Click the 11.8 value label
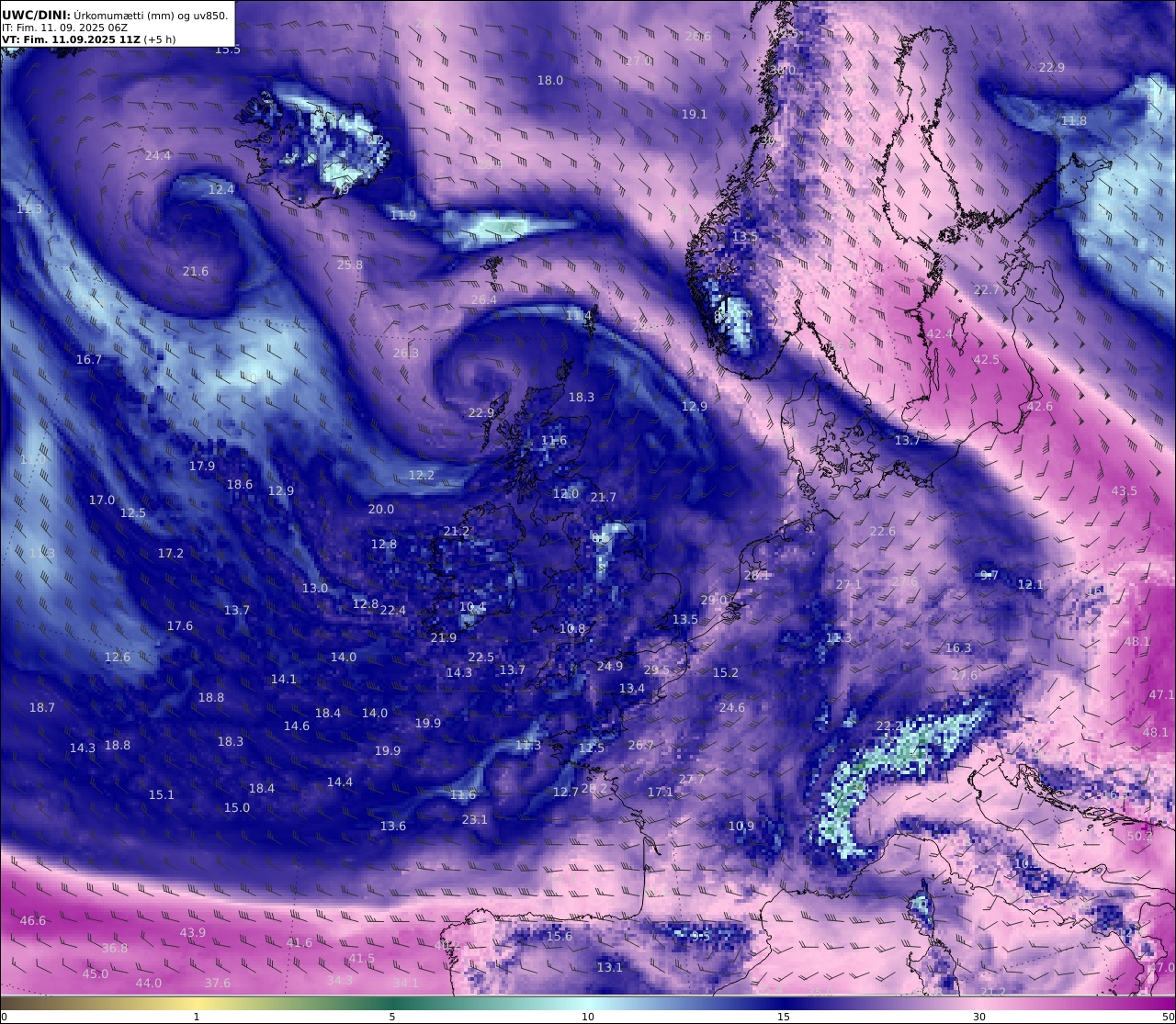 1074,120
